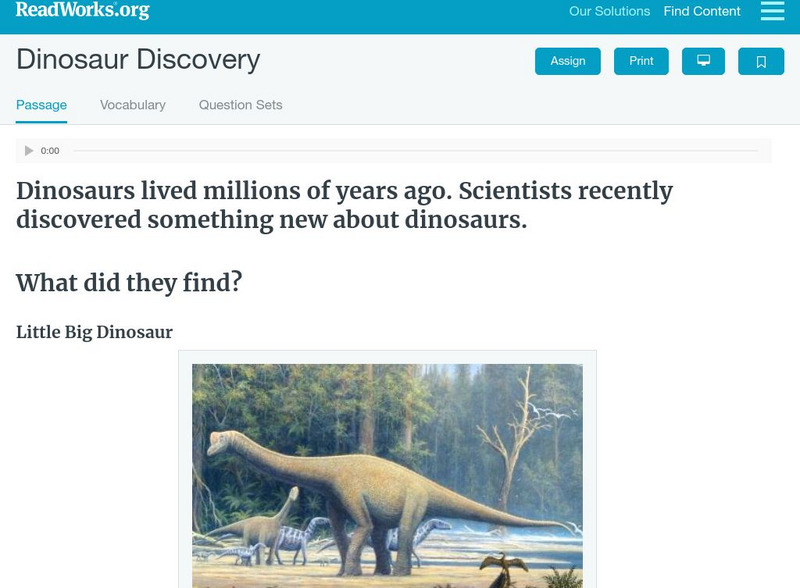
Task: Click the "What did they find?" heading
Action: [x=129, y=283]
